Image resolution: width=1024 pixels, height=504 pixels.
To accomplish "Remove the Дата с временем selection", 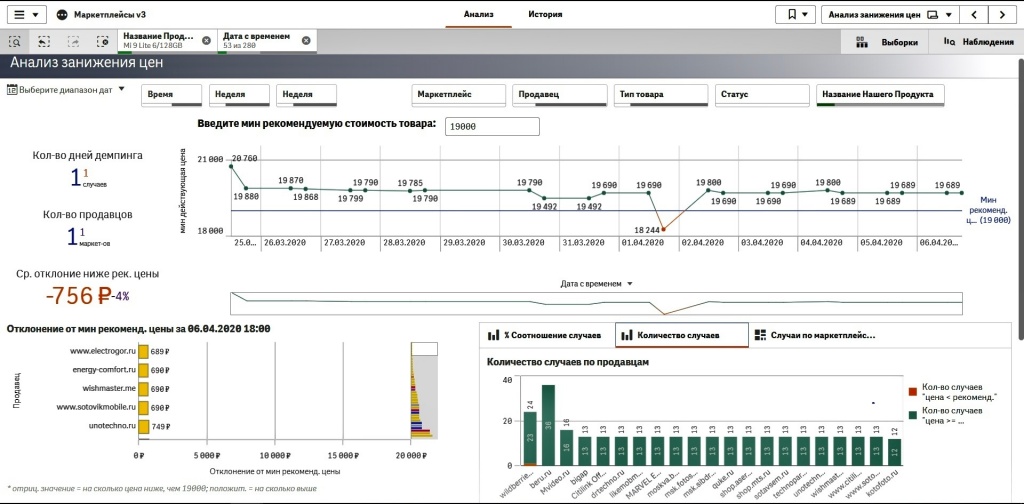I will point(306,40).
